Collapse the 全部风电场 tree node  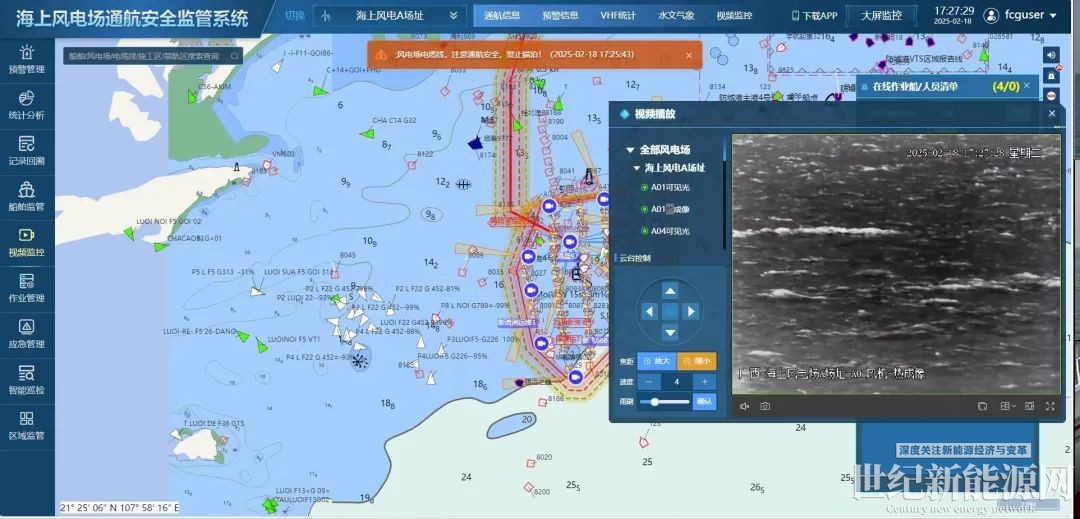coord(631,150)
